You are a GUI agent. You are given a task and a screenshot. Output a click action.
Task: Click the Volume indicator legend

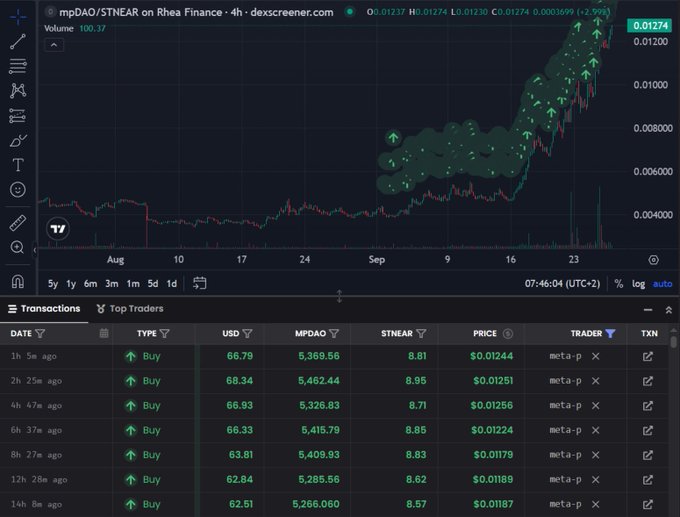tap(75, 28)
